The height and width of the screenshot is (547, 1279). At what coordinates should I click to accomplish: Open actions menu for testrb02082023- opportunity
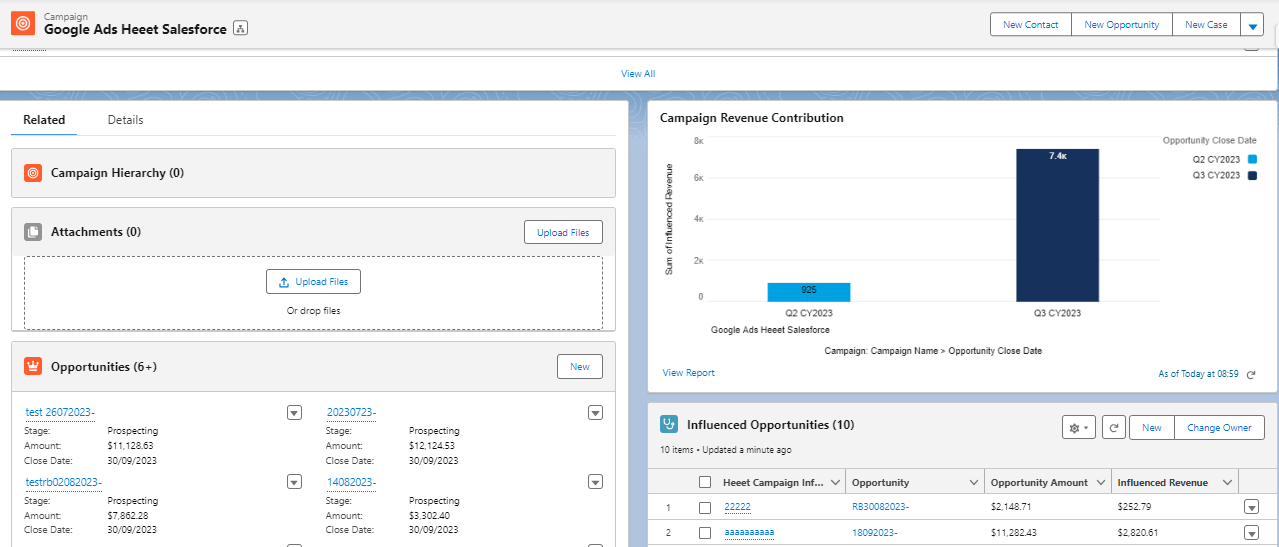pos(294,482)
